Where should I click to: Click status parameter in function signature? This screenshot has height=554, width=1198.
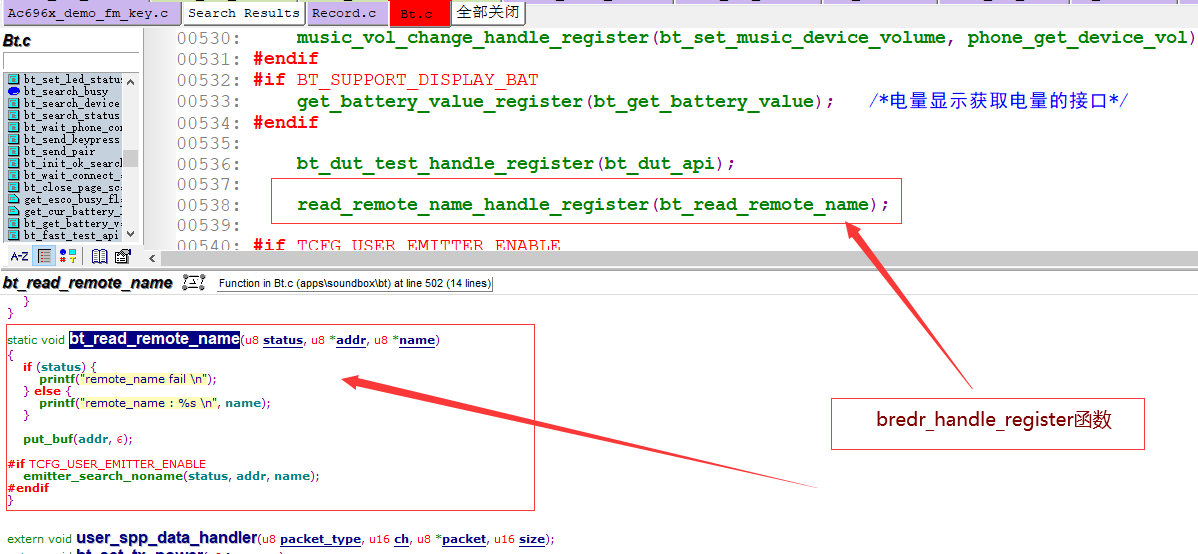tap(283, 340)
